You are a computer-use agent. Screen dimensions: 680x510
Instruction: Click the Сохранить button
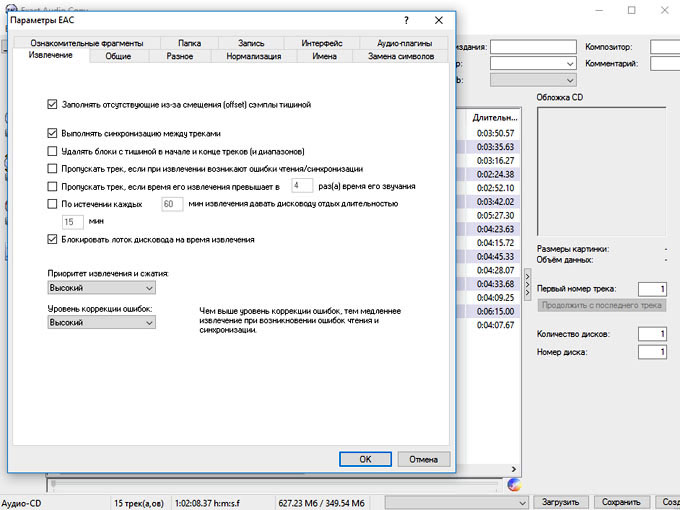tap(621, 502)
